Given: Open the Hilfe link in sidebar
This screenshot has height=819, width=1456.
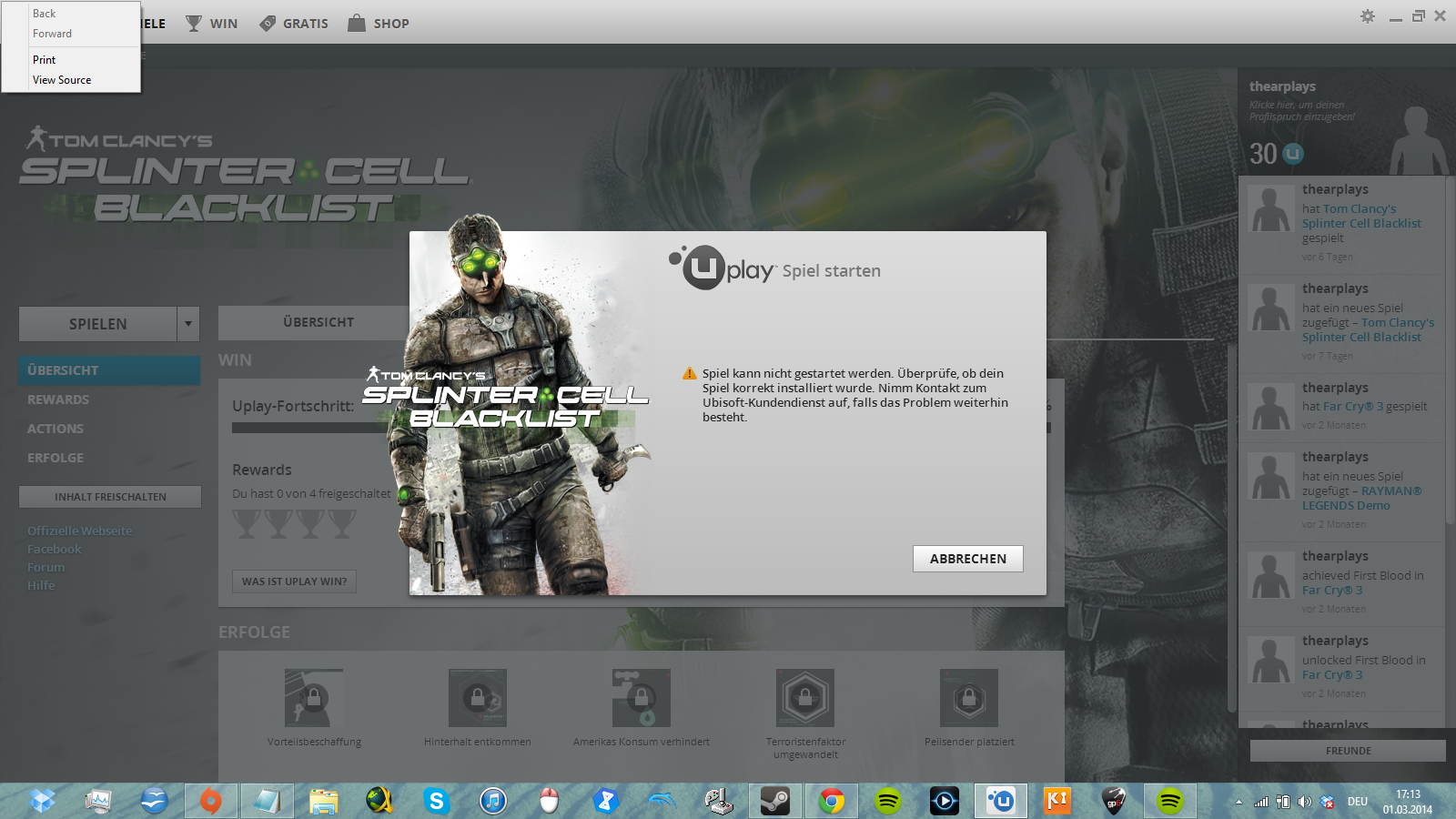Looking at the screenshot, I should [41, 585].
